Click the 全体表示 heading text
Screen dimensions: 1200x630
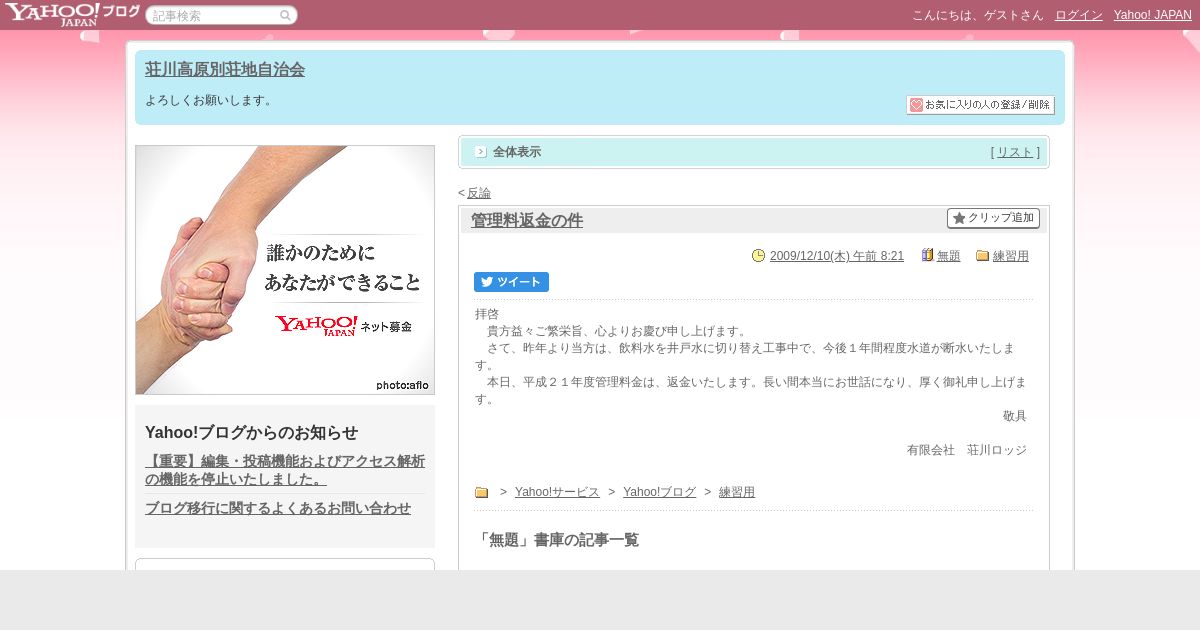(x=517, y=152)
